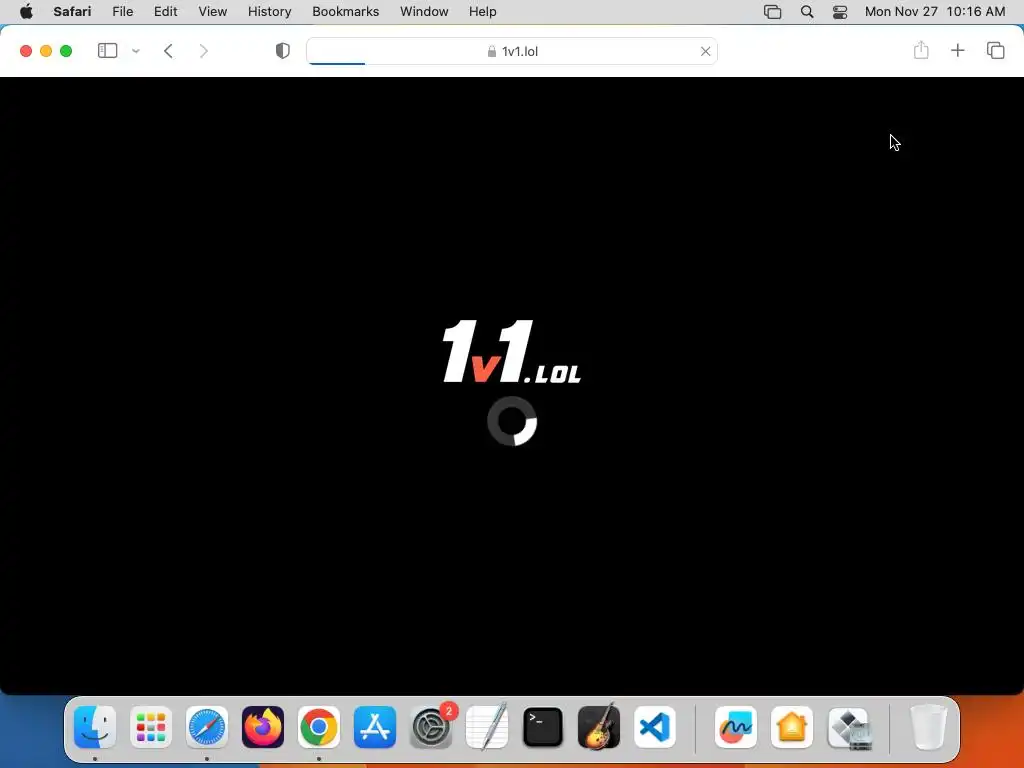Open the Share button
Screen dimensions: 1024x768
(x=921, y=50)
